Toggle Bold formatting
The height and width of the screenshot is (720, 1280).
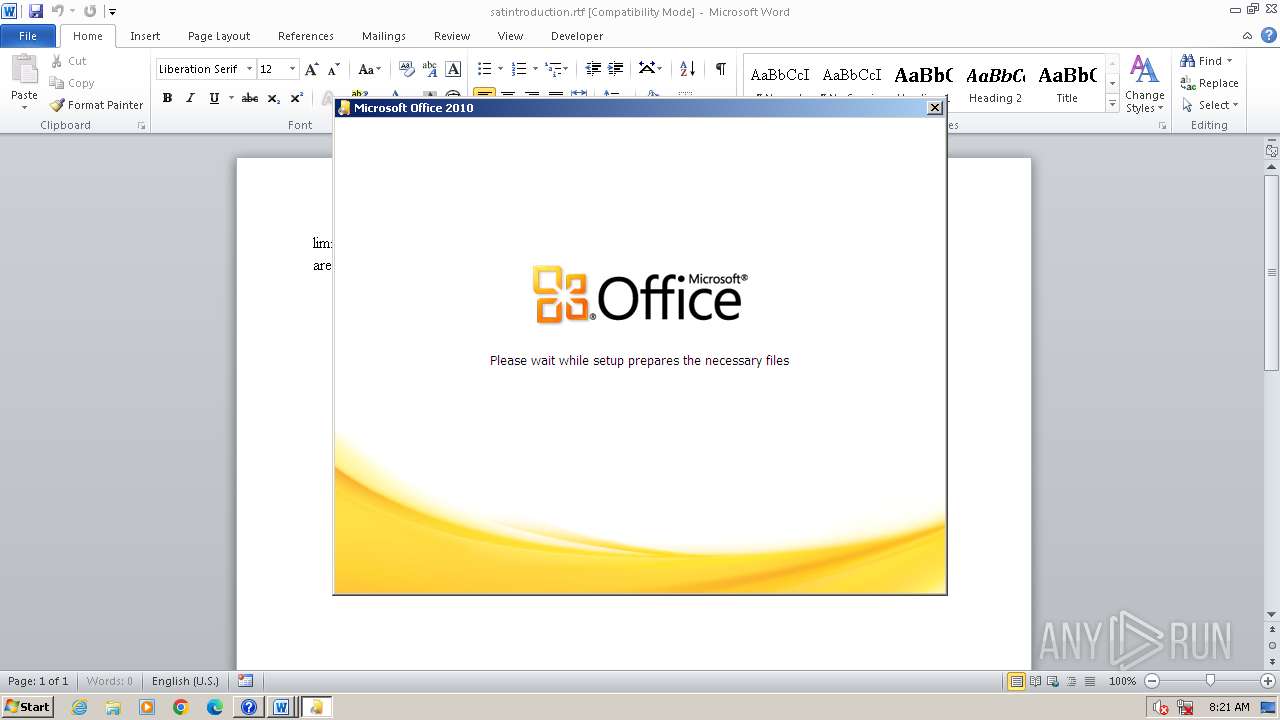(x=167, y=98)
